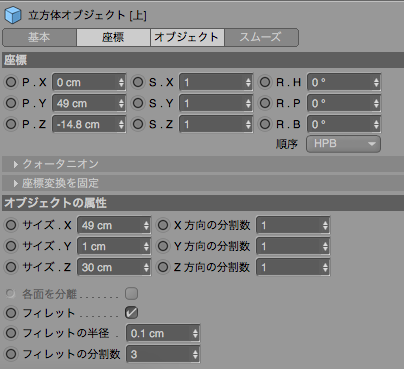Click the フィレットの分割数 field showing 3
The image size is (404, 369).
click(x=163, y=354)
